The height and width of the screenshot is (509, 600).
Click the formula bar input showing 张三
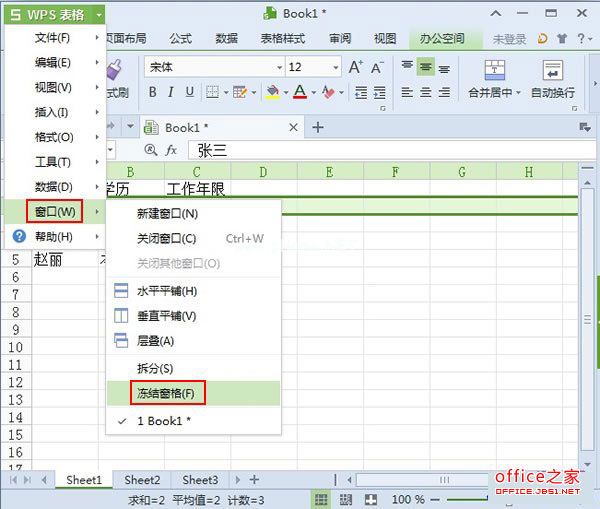[x=392, y=150]
